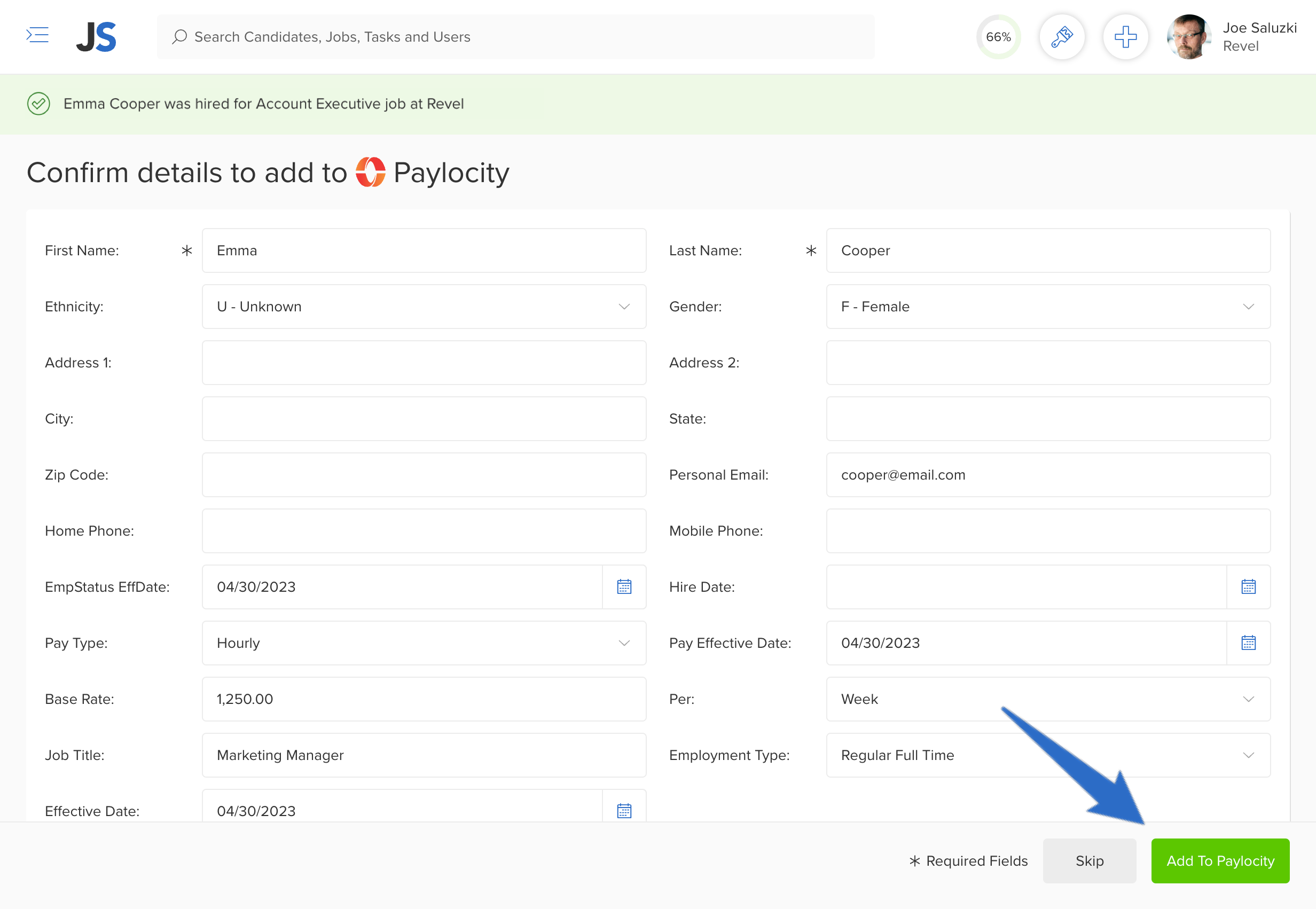Click the JS logo

tap(96, 37)
